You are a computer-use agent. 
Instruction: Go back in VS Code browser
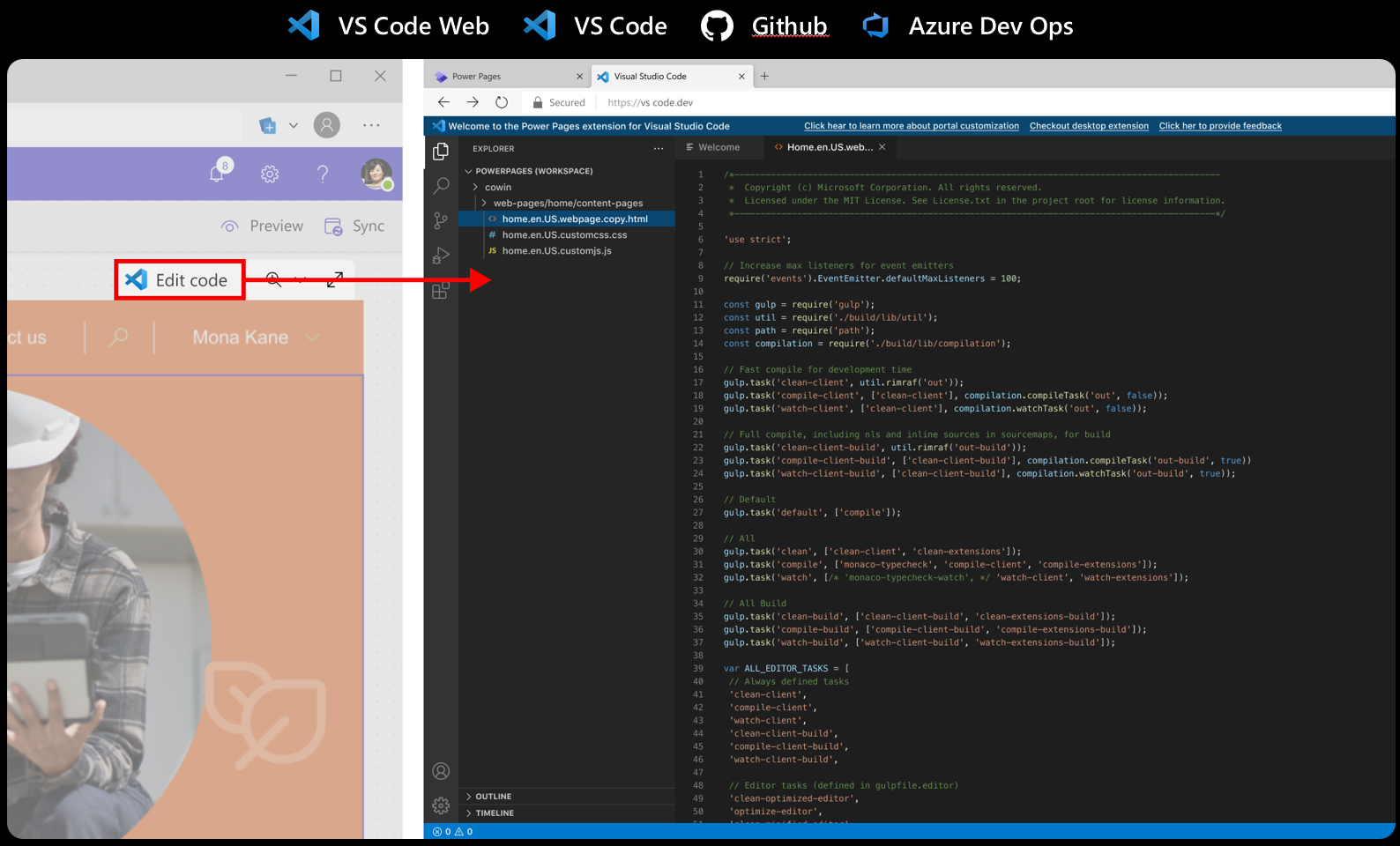[443, 102]
